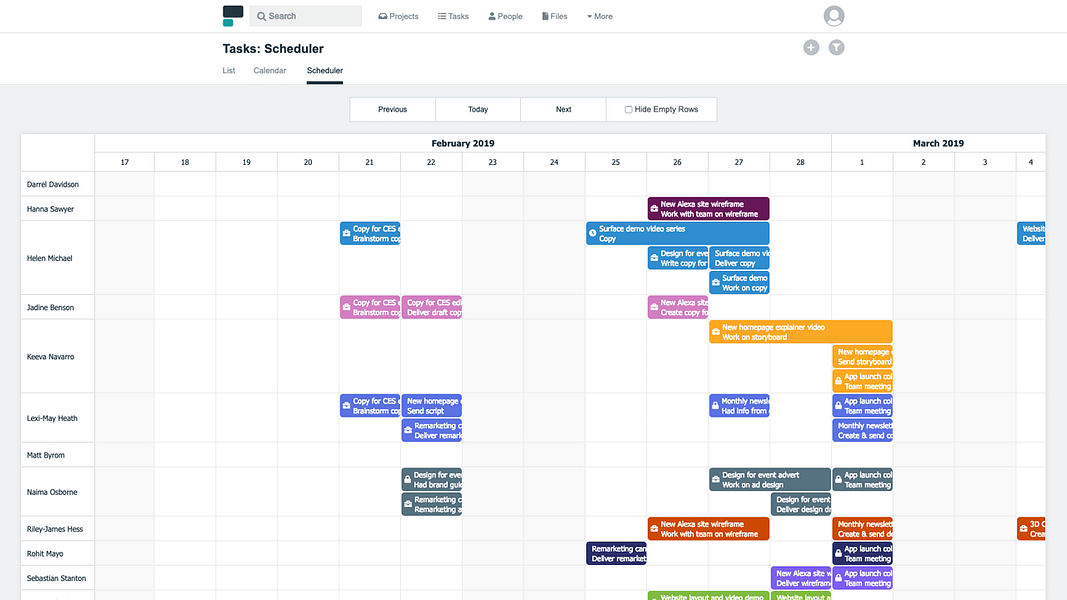
Task: Open Keeva Navarro's New homepage explainer video task
Action: pos(800,332)
